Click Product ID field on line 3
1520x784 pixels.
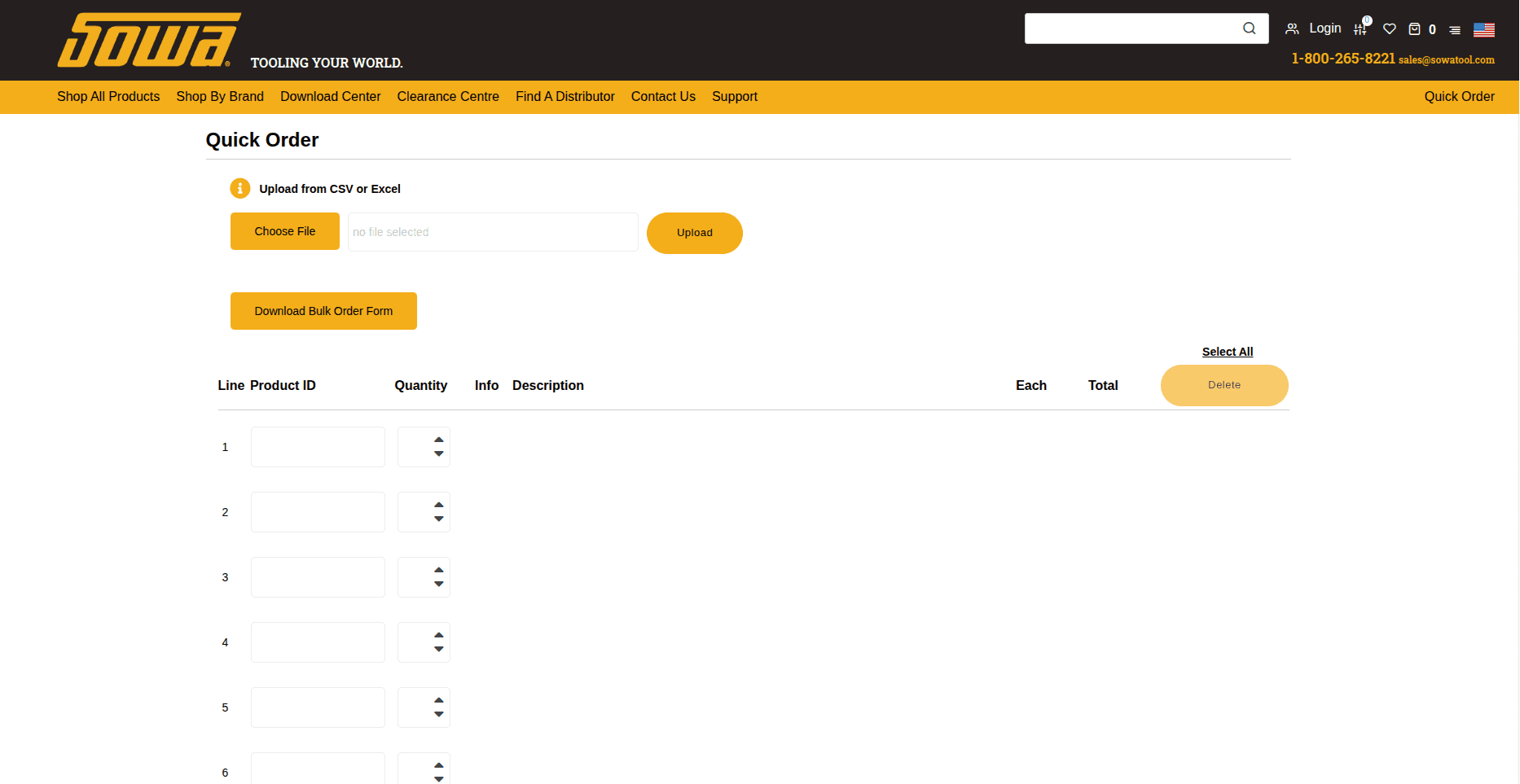[x=318, y=577]
